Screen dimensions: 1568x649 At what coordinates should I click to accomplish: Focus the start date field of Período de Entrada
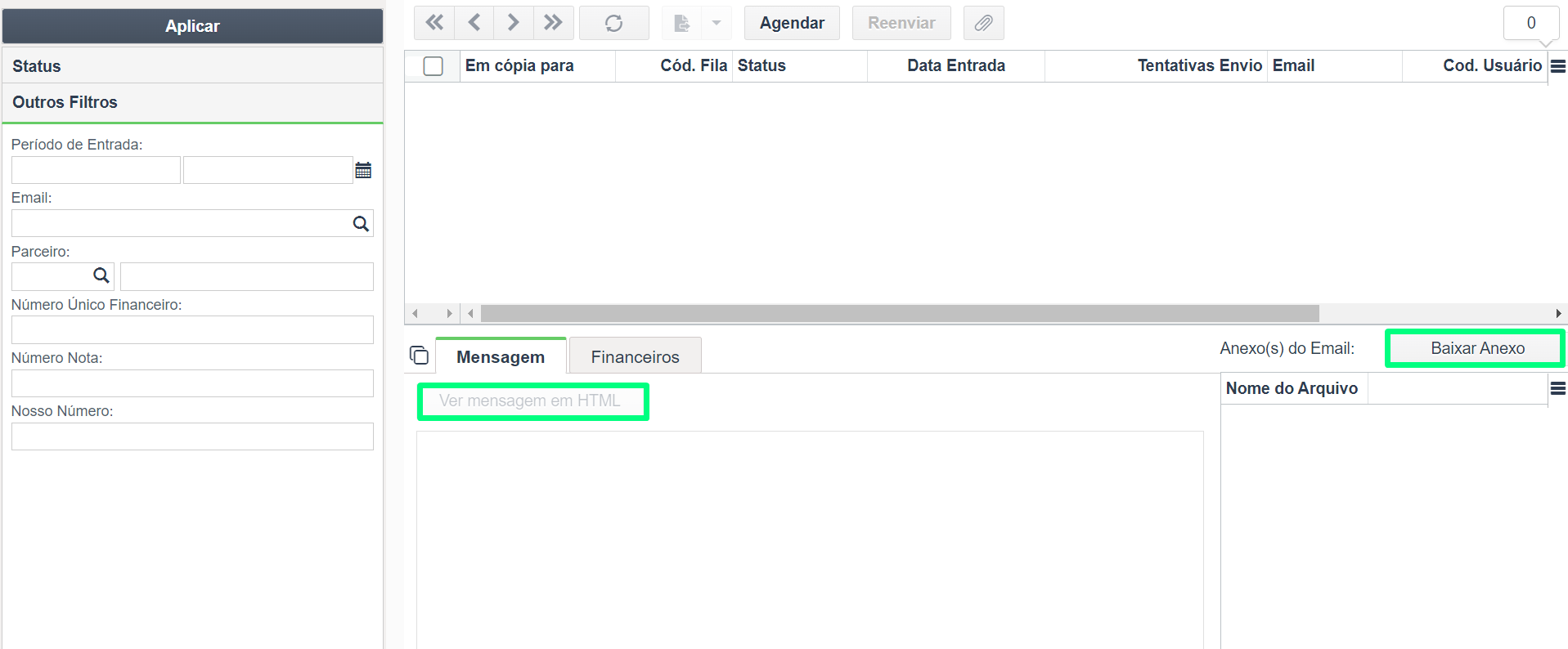point(96,170)
